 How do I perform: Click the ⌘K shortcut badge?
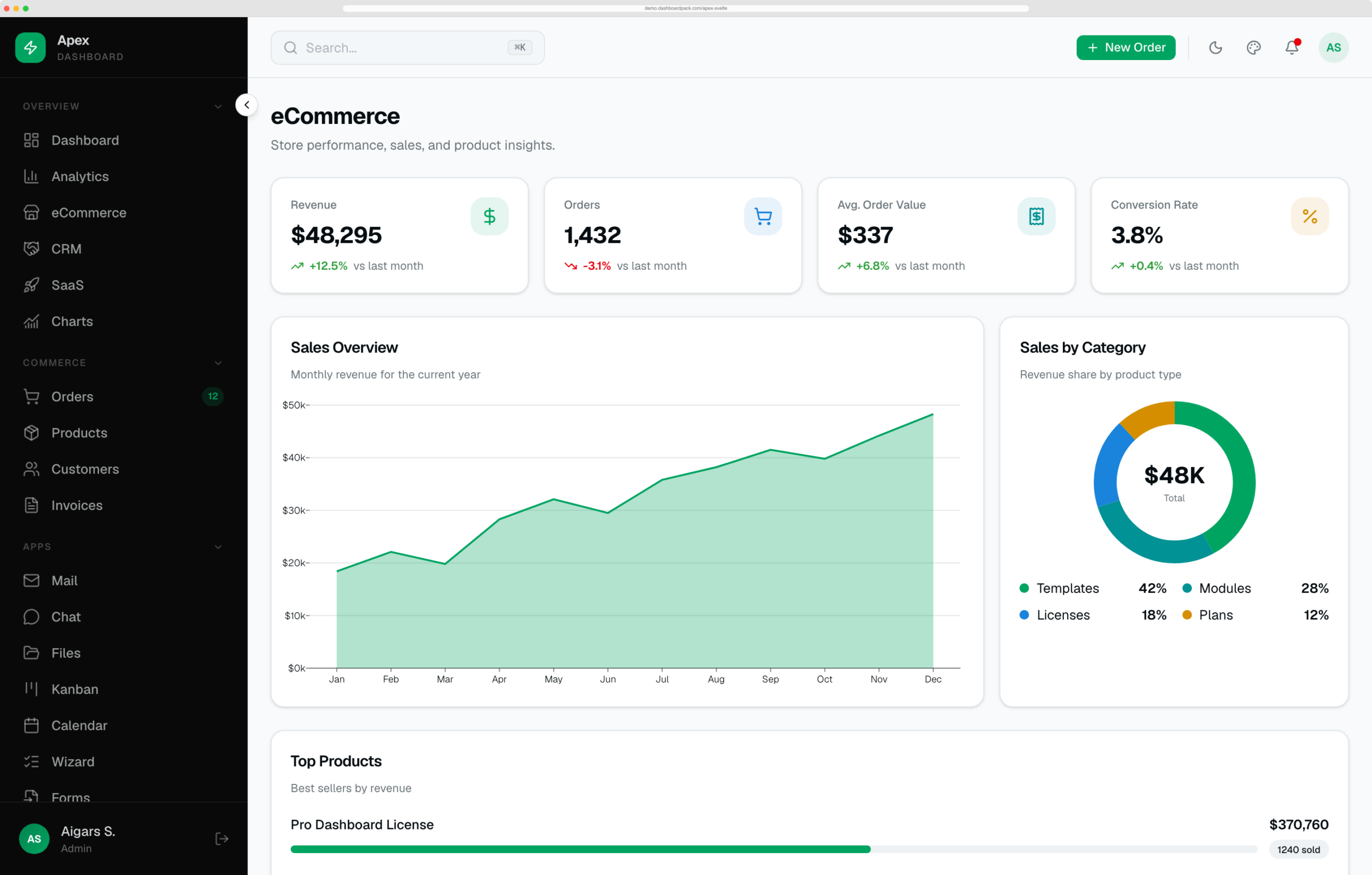pos(520,47)
